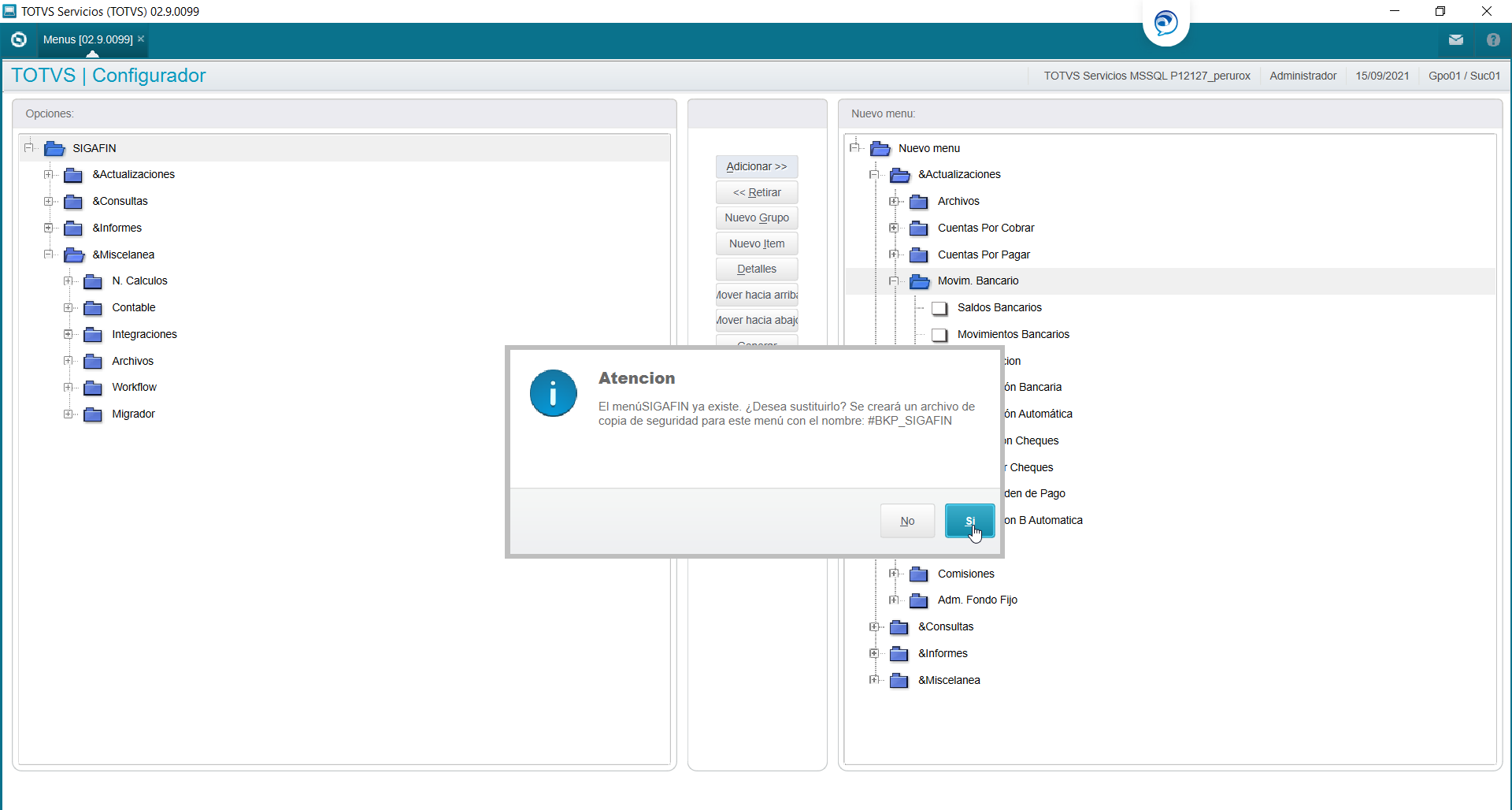The width and height of the screenshot is (1512, 810).
Task: Select the Cuentas Por Pagar folder icon
Action: [x=918, y=255]
